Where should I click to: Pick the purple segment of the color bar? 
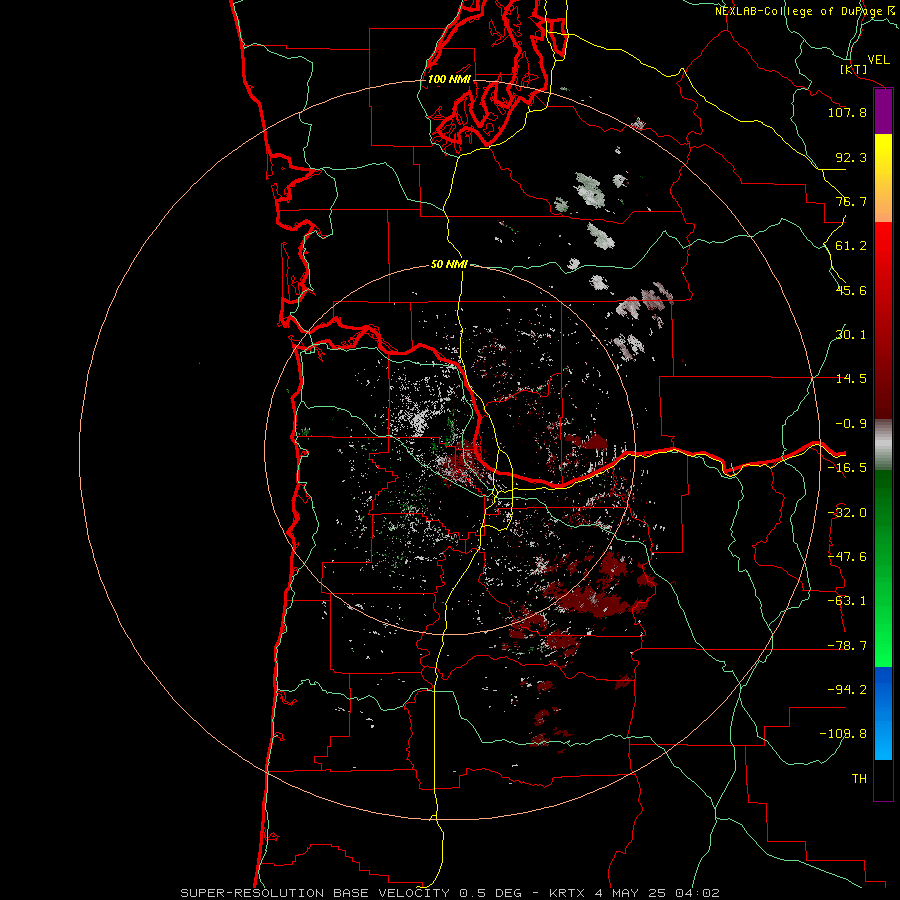tap(883, 111)
